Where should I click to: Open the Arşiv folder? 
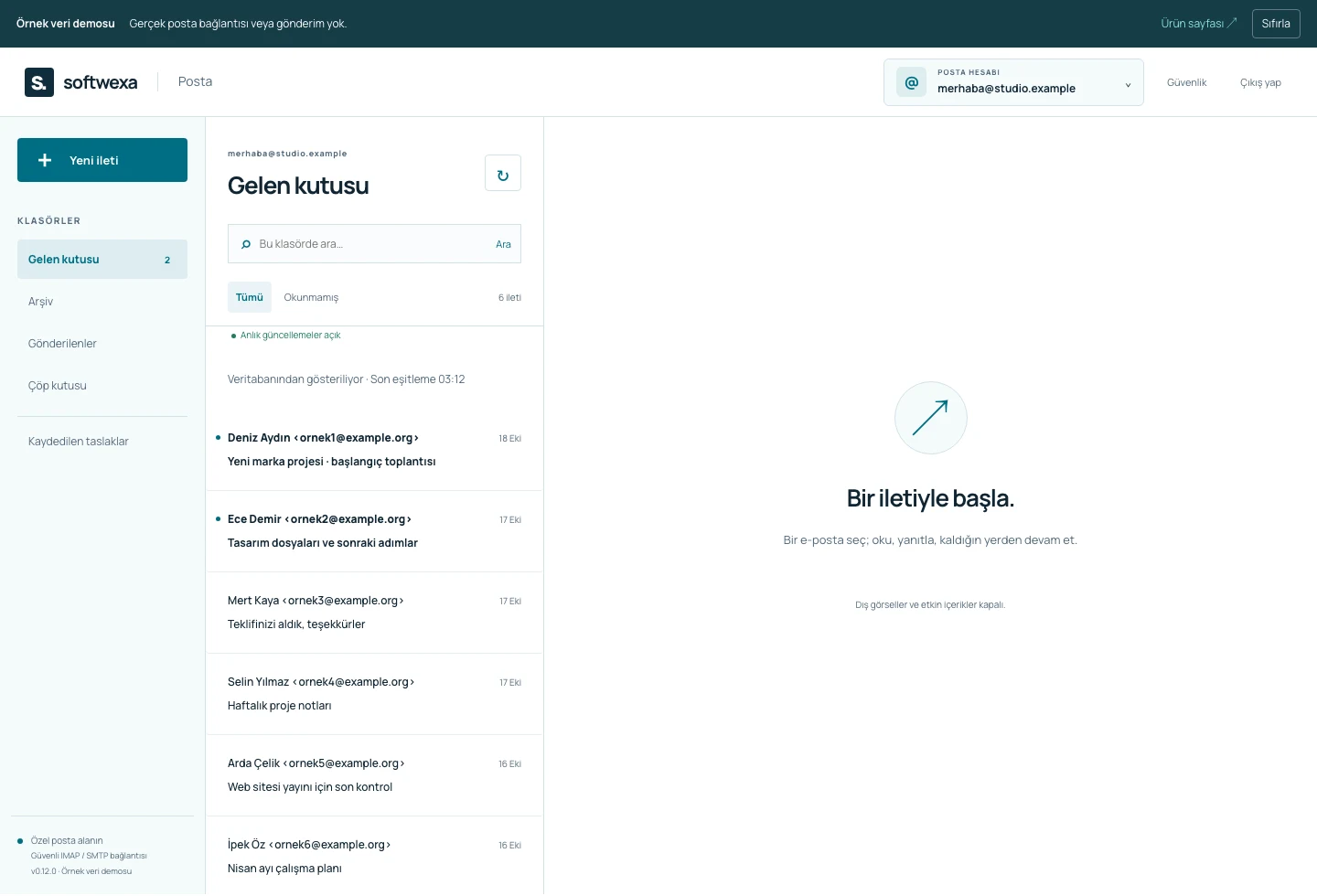(102, 302)
